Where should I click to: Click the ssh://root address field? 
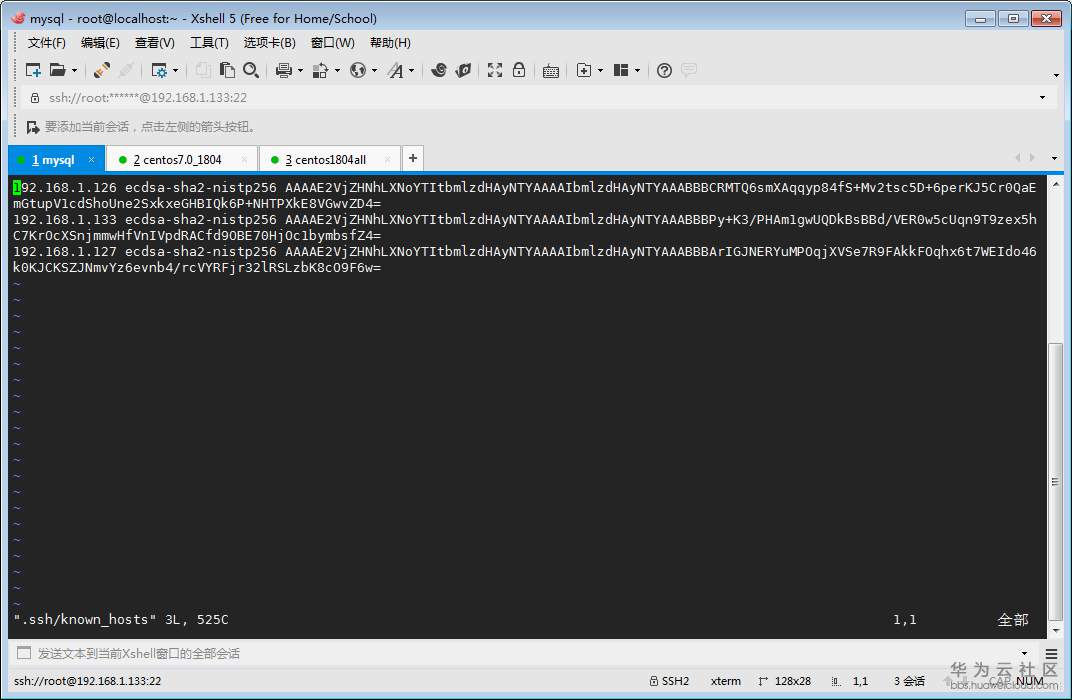point(537,98)
